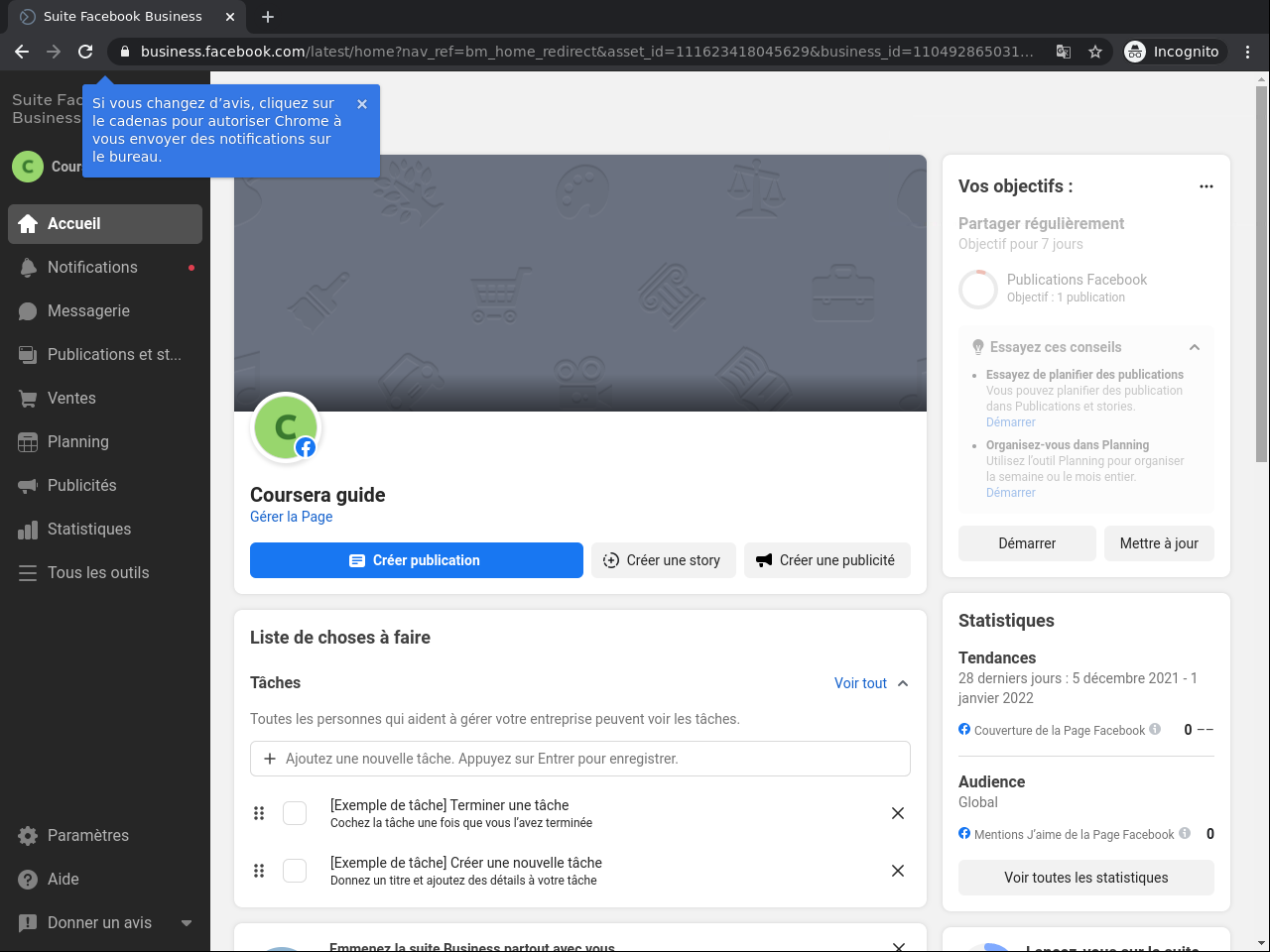Click the Démarrer button in Vos objectifs
This screenshot has width=1270, height=952.
(x=1027, y=543)
